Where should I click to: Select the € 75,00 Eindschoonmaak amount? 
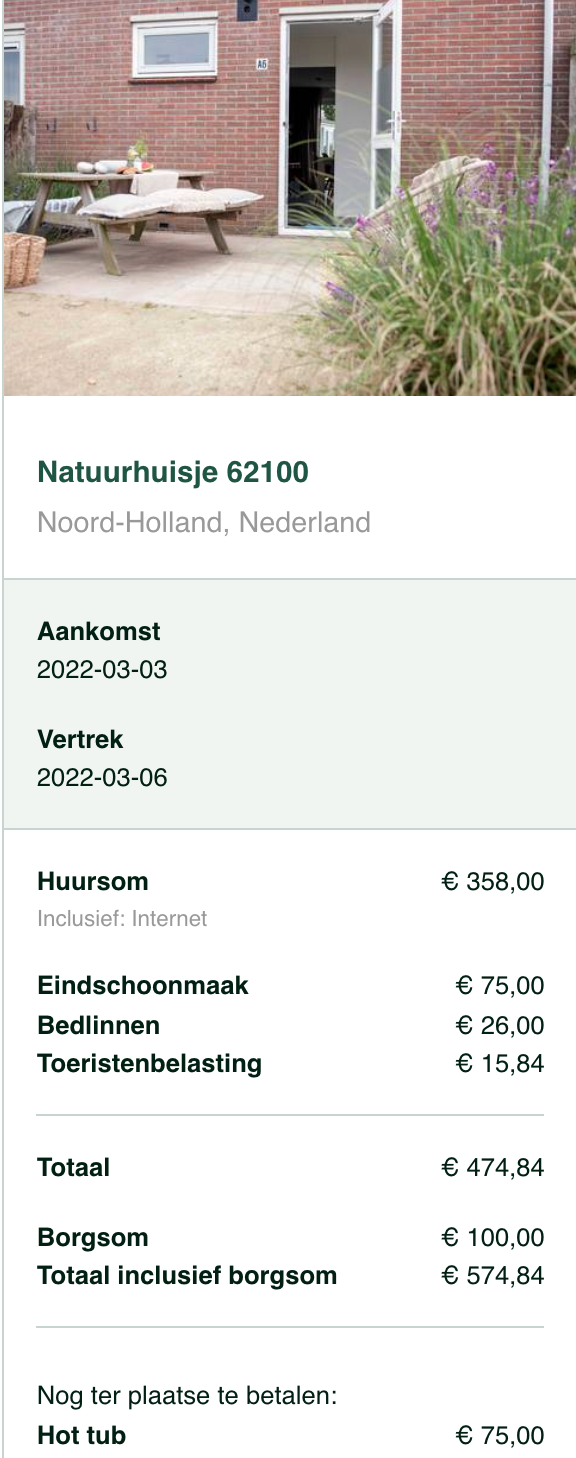point(500,985)
